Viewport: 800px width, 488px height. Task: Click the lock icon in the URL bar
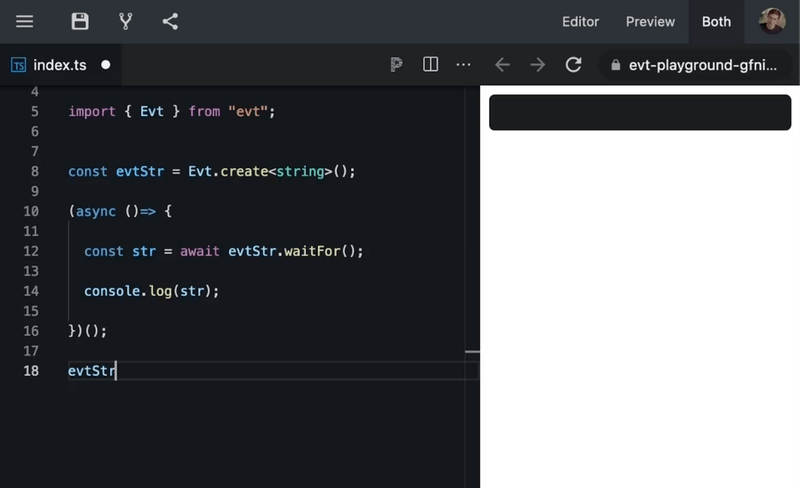tap(615, 66)
